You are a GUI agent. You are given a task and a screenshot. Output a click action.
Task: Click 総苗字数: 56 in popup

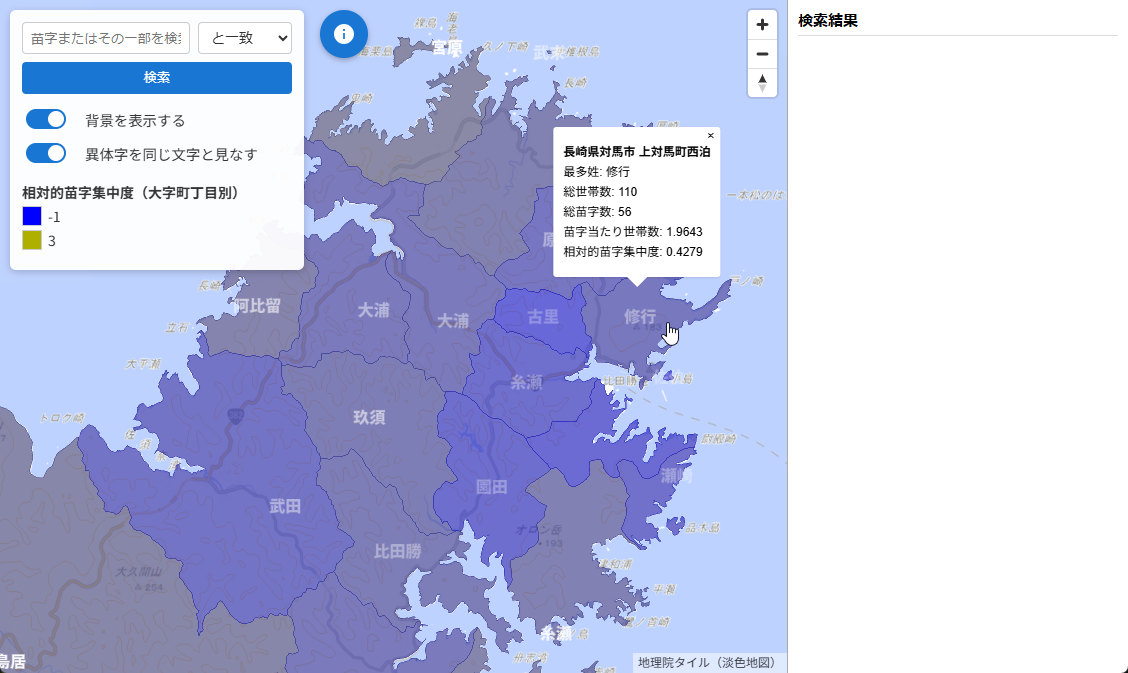click(x=597, y=212)
